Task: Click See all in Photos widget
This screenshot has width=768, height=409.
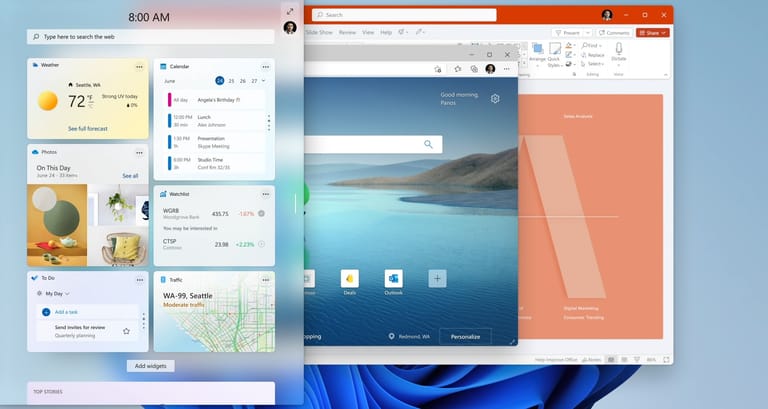Action: 130,175
